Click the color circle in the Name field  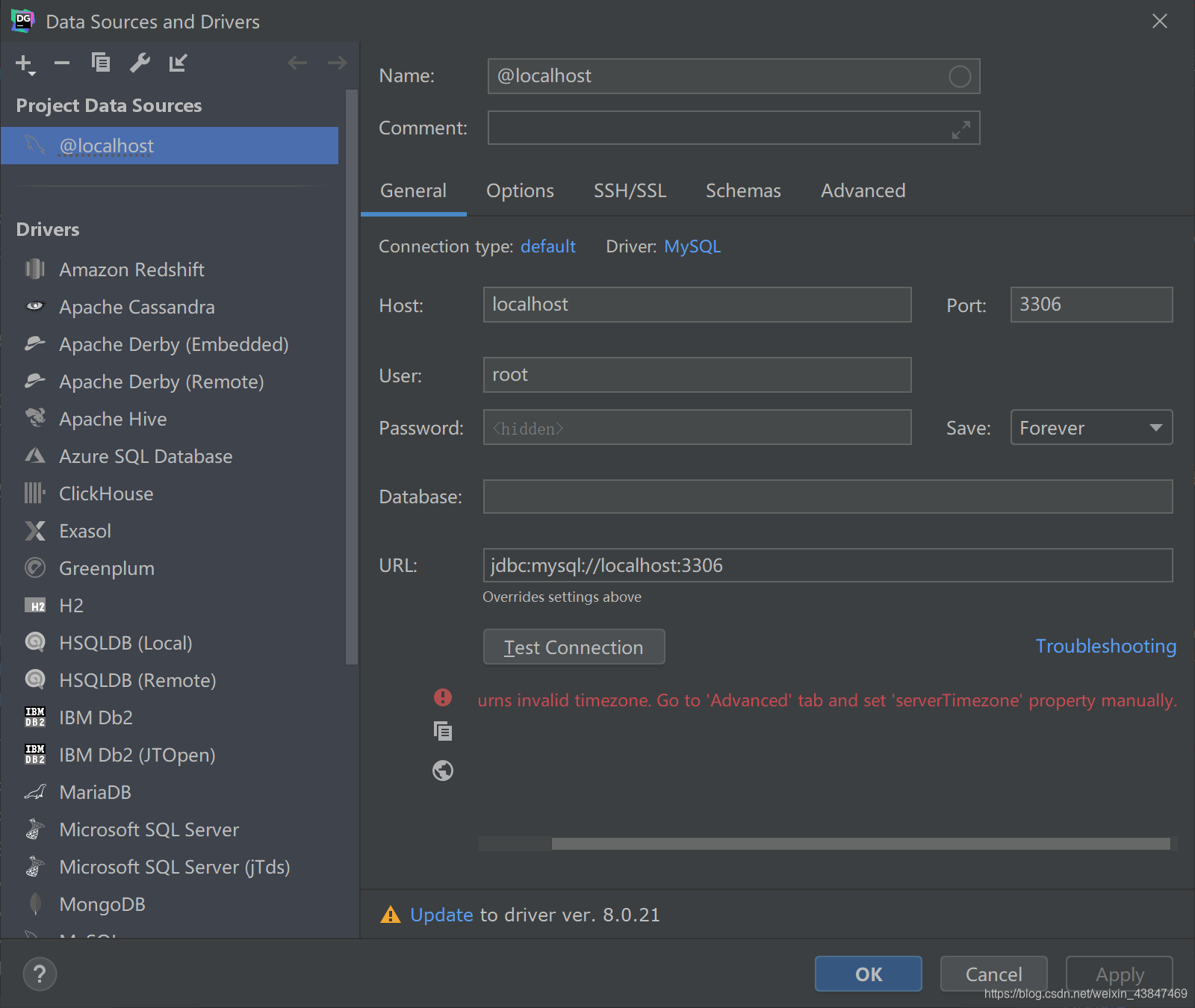point(960,76)
